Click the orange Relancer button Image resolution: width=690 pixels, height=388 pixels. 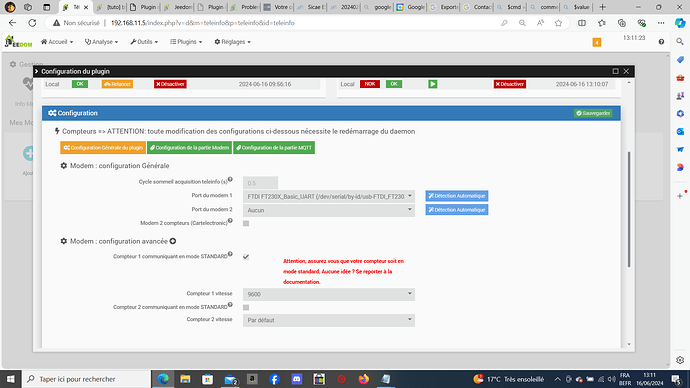(x=117, y=84)
